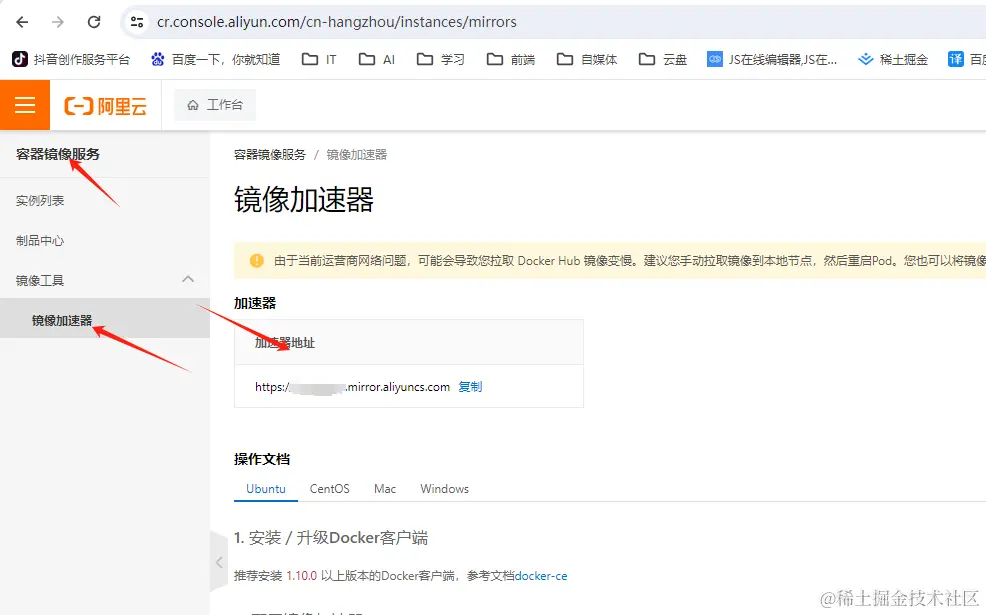Open the AI bookmark folder
Image resolution: width=986 pixels, height=615 pixels.
point(377,59)
